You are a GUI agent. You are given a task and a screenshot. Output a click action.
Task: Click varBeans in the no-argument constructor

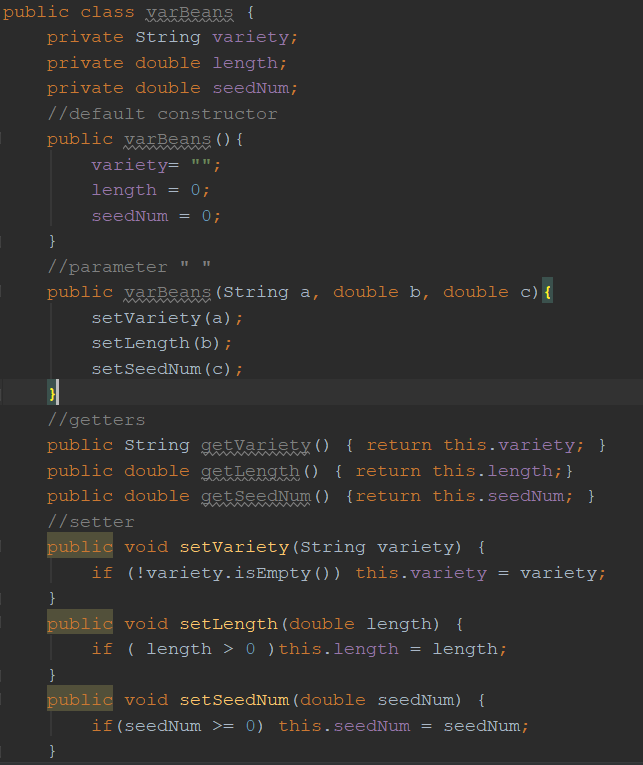click(167, 140)
